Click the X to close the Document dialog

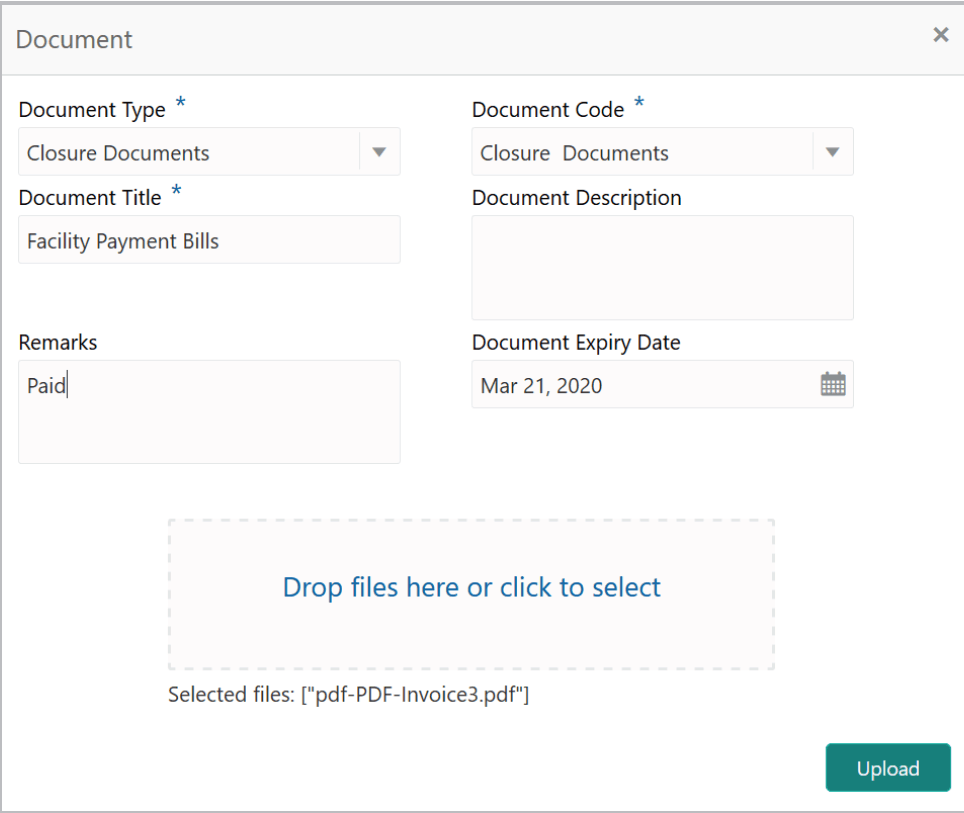[940, 34]
